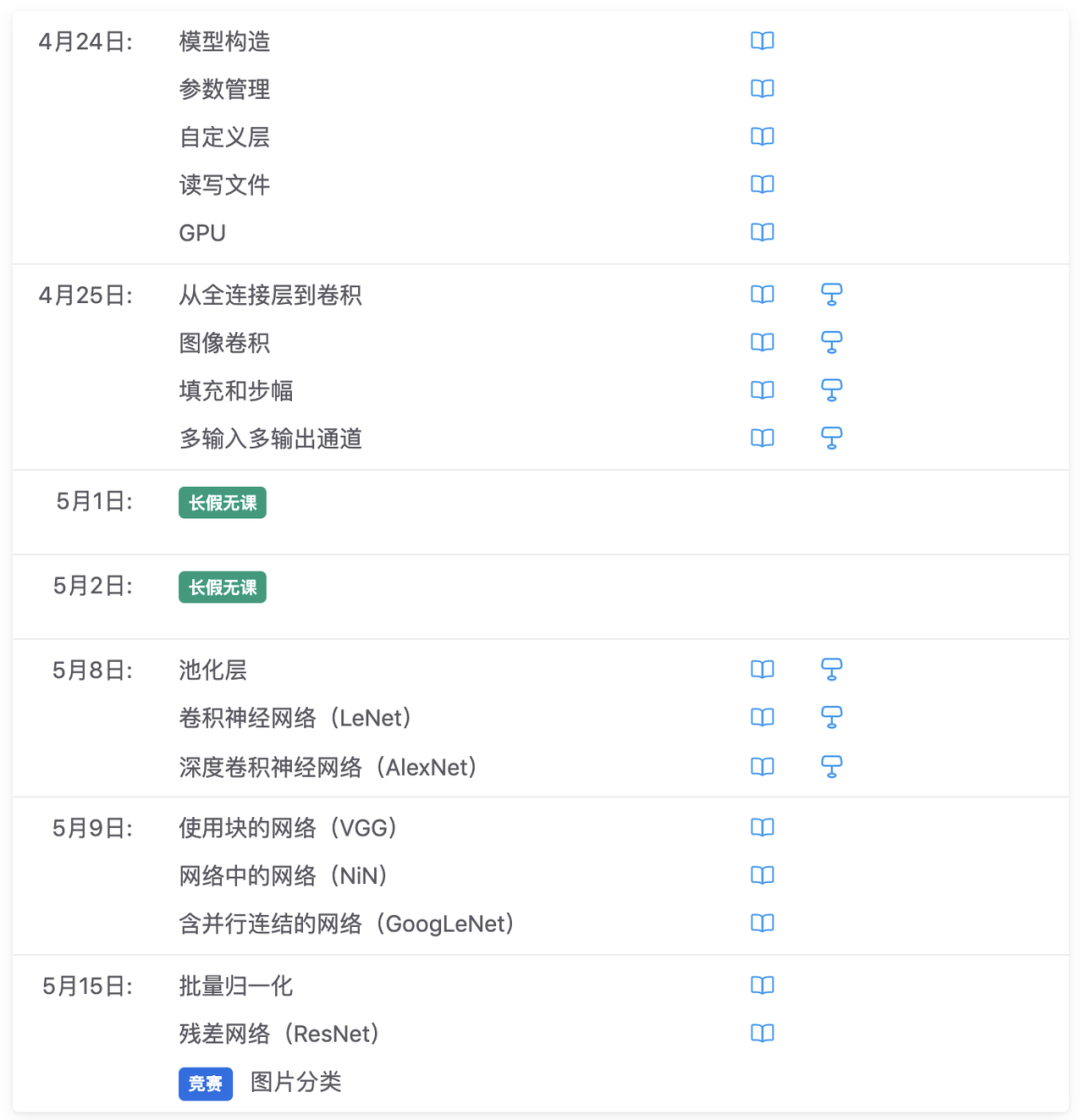The image size is (1080, 1120).
Task: Open slides icon for 池化层
Action: point(831,669)
